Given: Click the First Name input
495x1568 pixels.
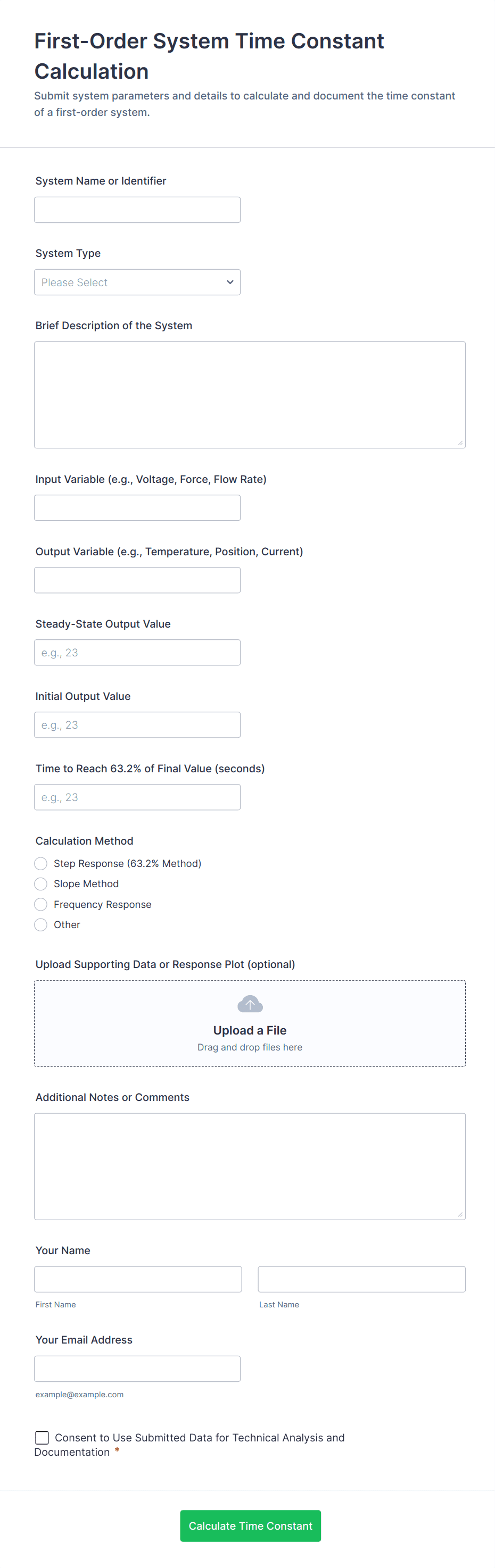Looking at the screenshot, I should (138, 1280).
